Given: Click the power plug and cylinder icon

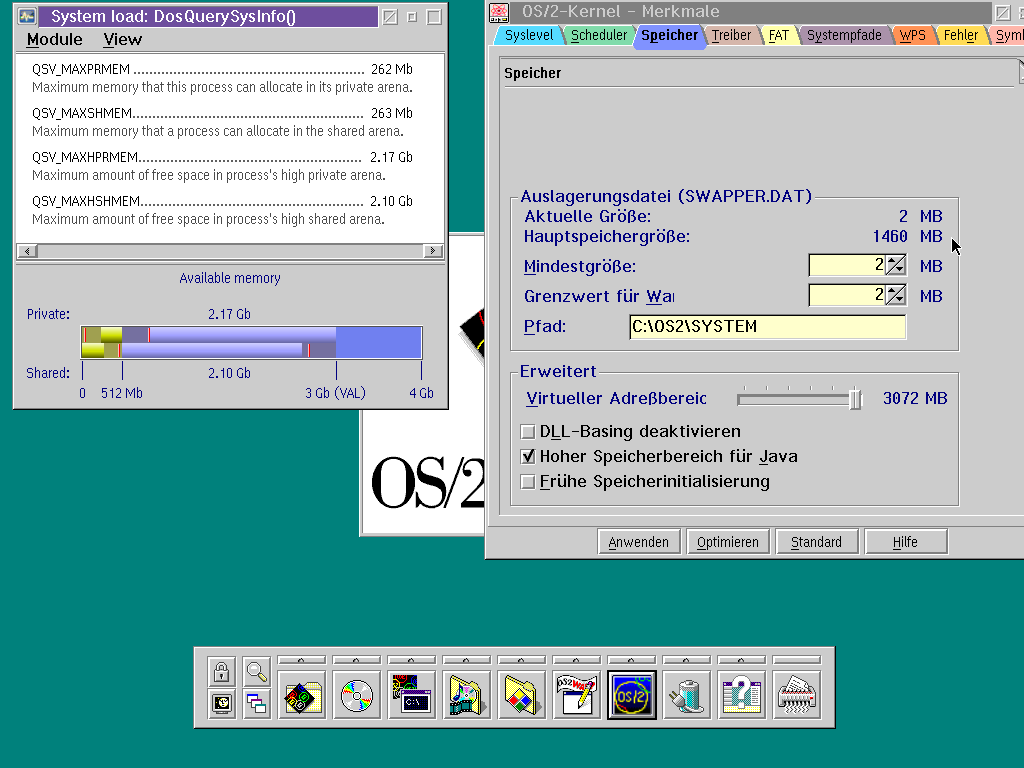Looking at the screenshot, I should pos(686,696).
